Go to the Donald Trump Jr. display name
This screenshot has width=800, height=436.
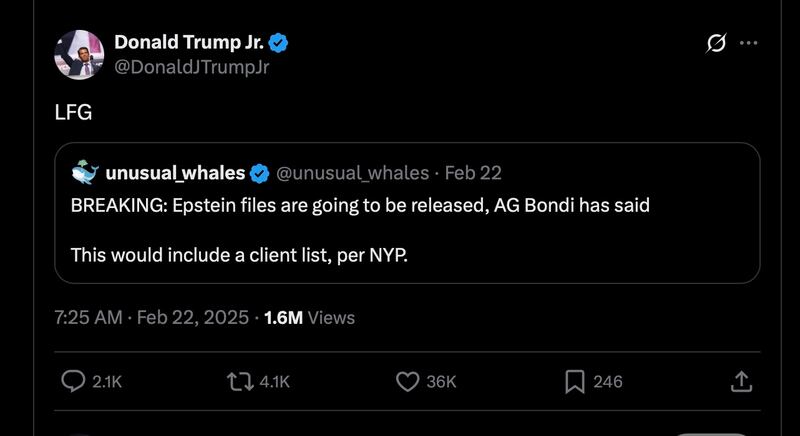[x=187, y=42]
